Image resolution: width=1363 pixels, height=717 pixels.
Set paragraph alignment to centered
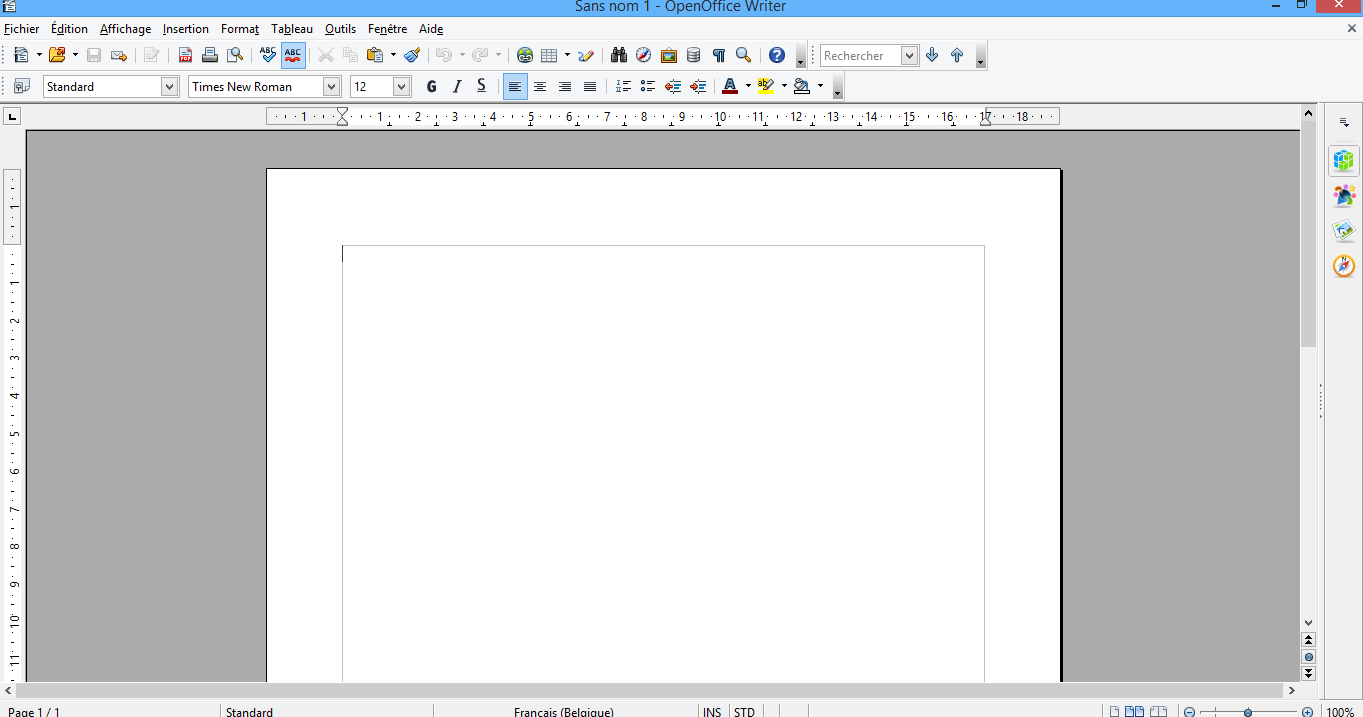[x=540, y=86]
